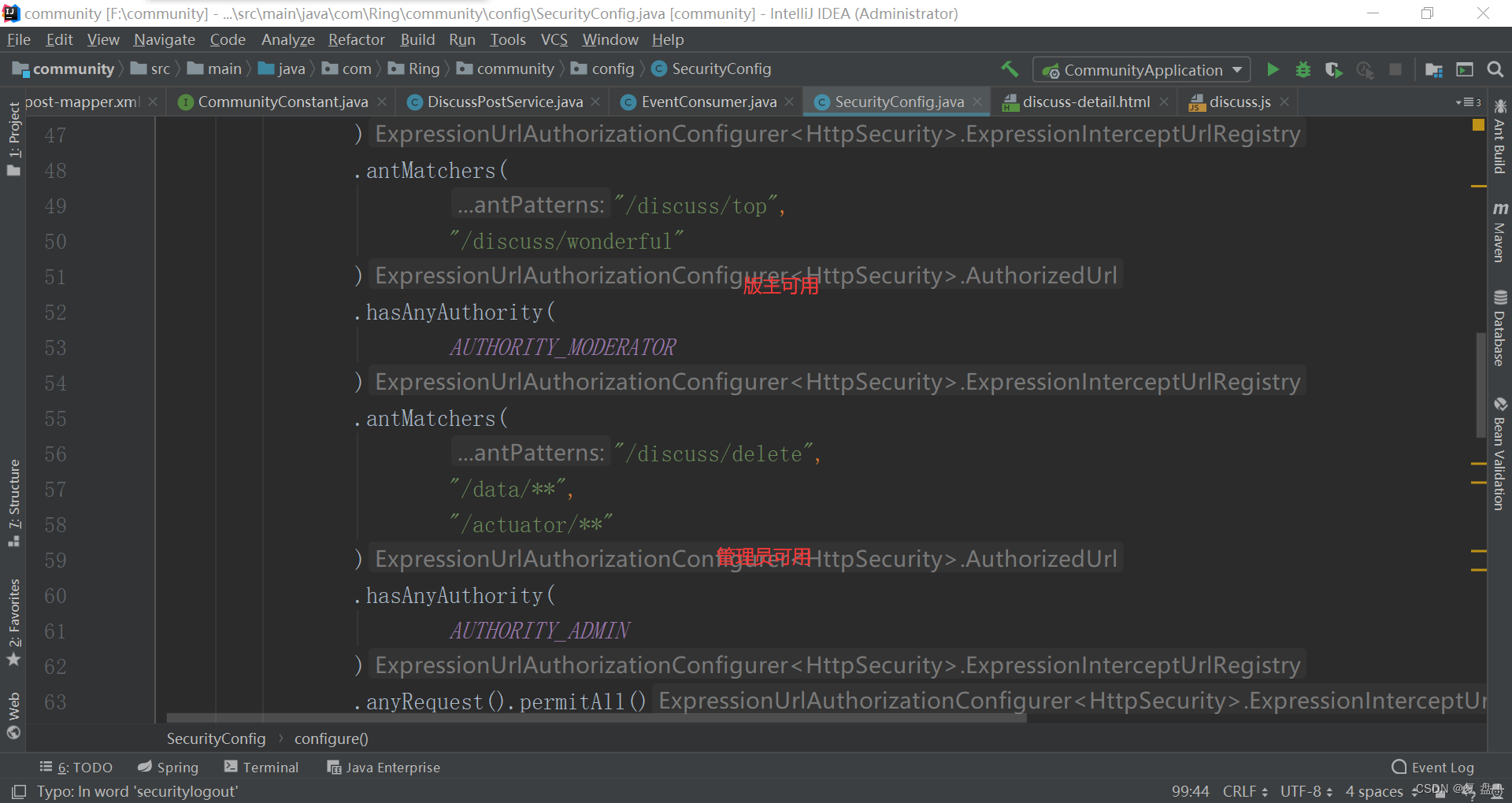Close the discuss-detail.html tab

1164,102
